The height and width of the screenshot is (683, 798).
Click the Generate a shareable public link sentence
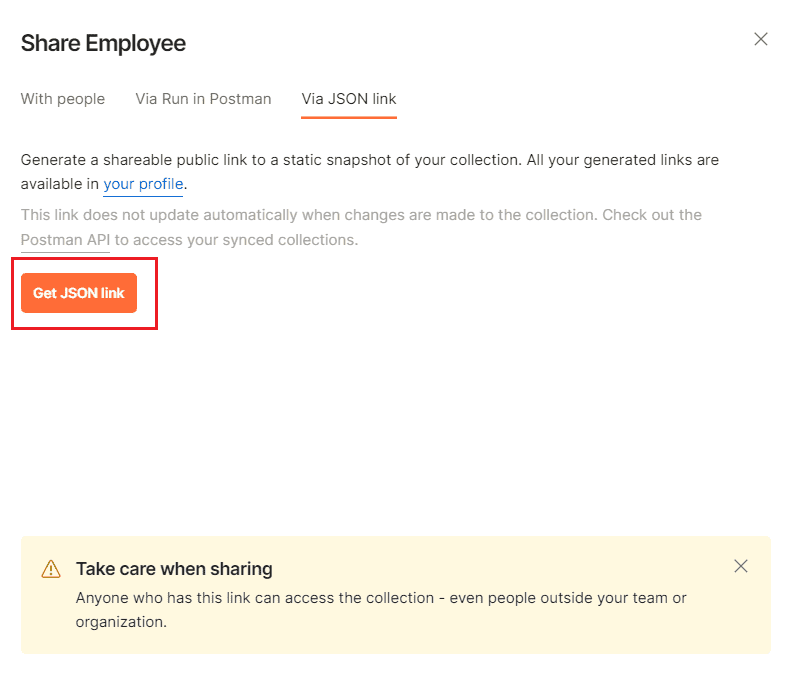coord(370,172)
